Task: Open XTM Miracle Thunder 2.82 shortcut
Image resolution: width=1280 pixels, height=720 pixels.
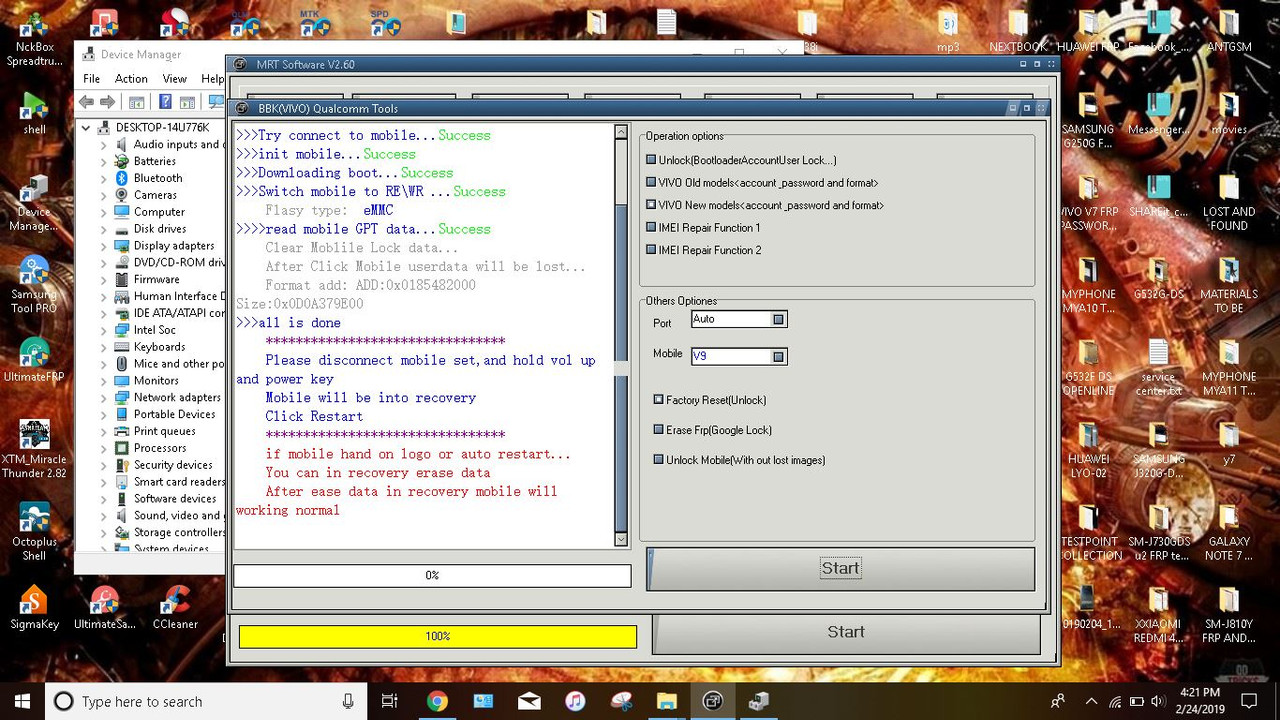Action: pos(34,449)
